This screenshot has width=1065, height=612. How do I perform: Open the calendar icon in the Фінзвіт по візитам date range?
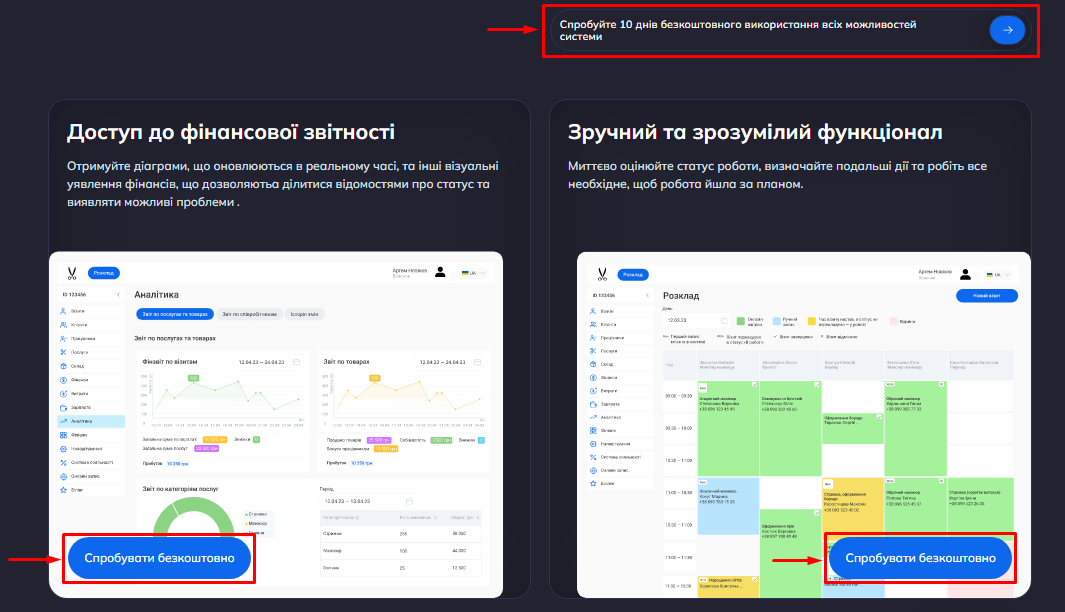pos(297,362)
